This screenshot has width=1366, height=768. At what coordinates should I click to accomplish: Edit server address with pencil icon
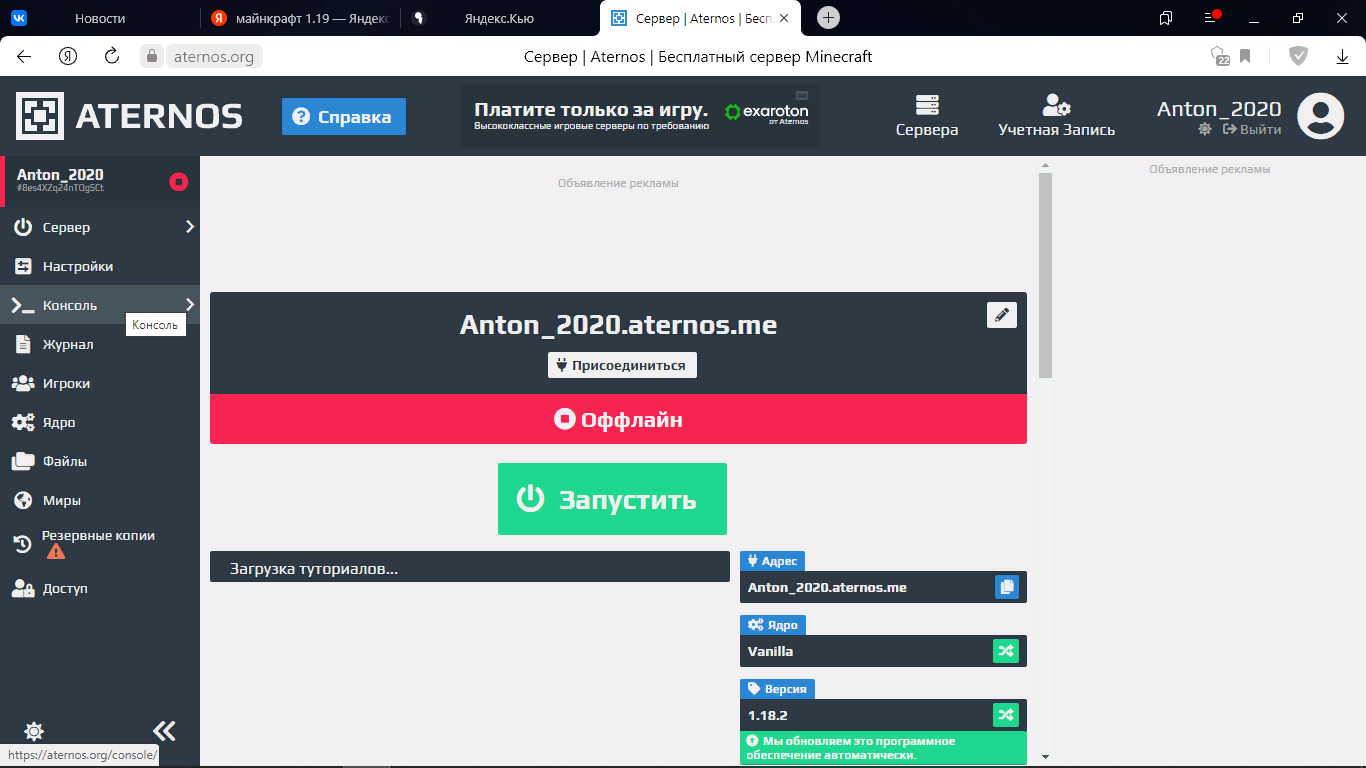pos(1002,315)
